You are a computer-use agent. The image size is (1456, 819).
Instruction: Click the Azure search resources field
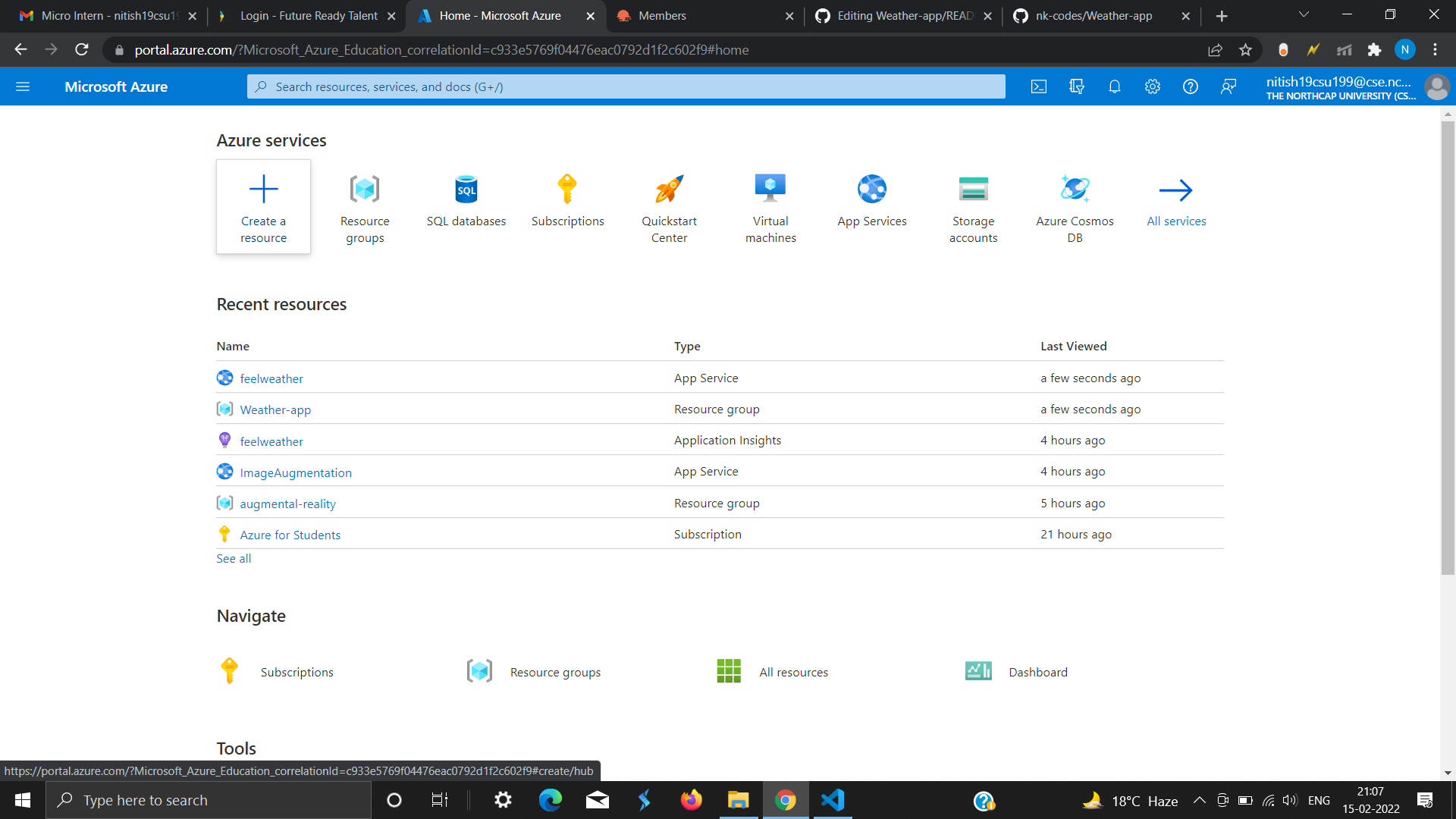[x=626, y=86]
